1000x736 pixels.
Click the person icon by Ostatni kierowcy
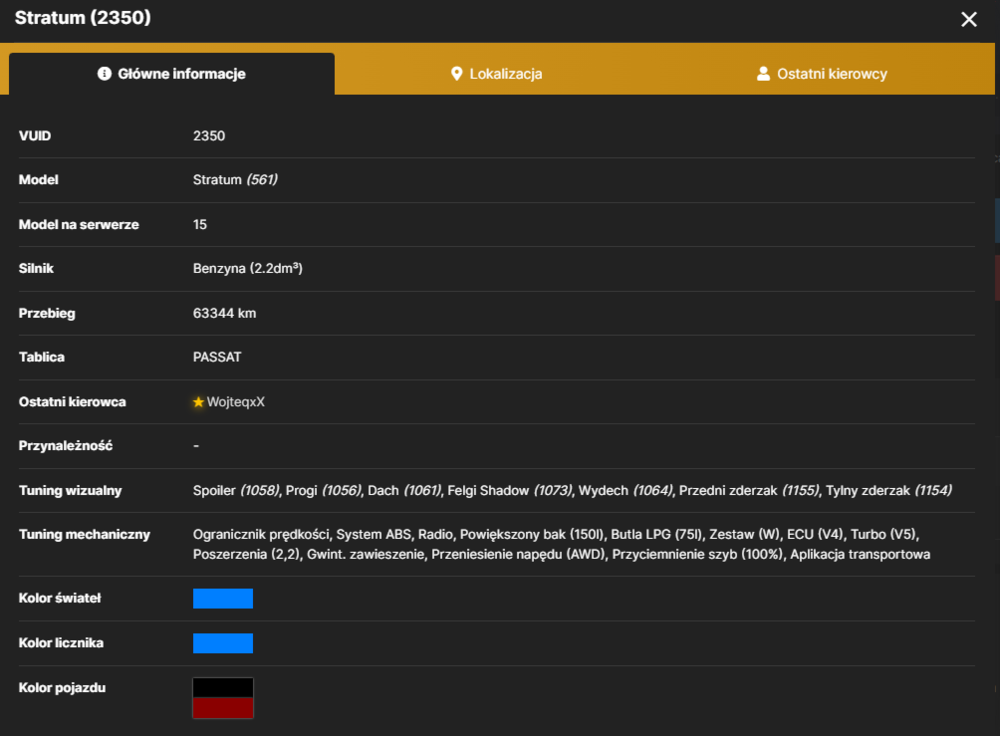pos(763,74)
